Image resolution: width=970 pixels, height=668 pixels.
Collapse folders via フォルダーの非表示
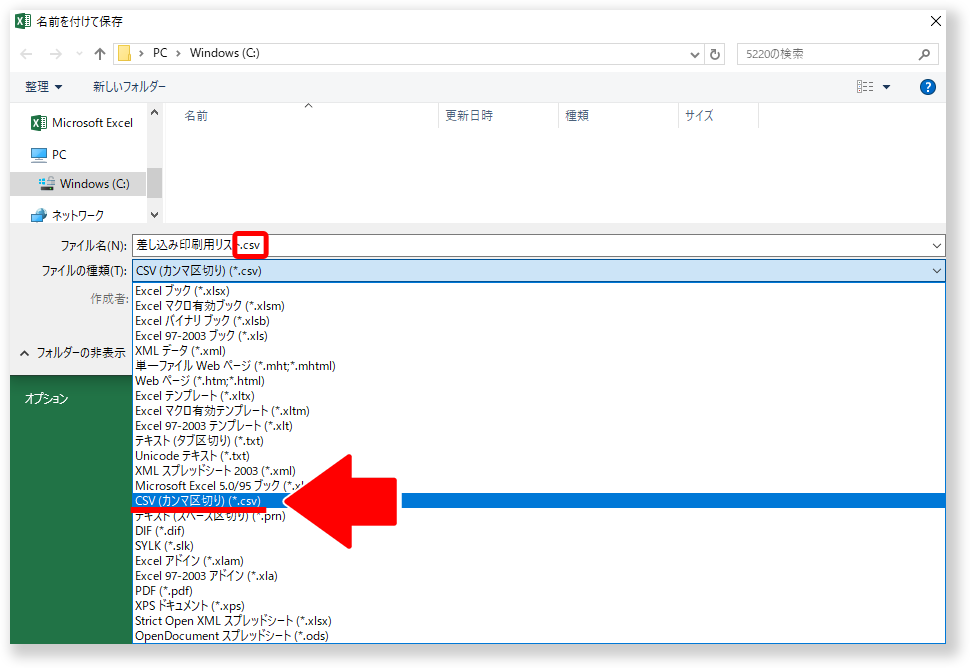(73, 353)
